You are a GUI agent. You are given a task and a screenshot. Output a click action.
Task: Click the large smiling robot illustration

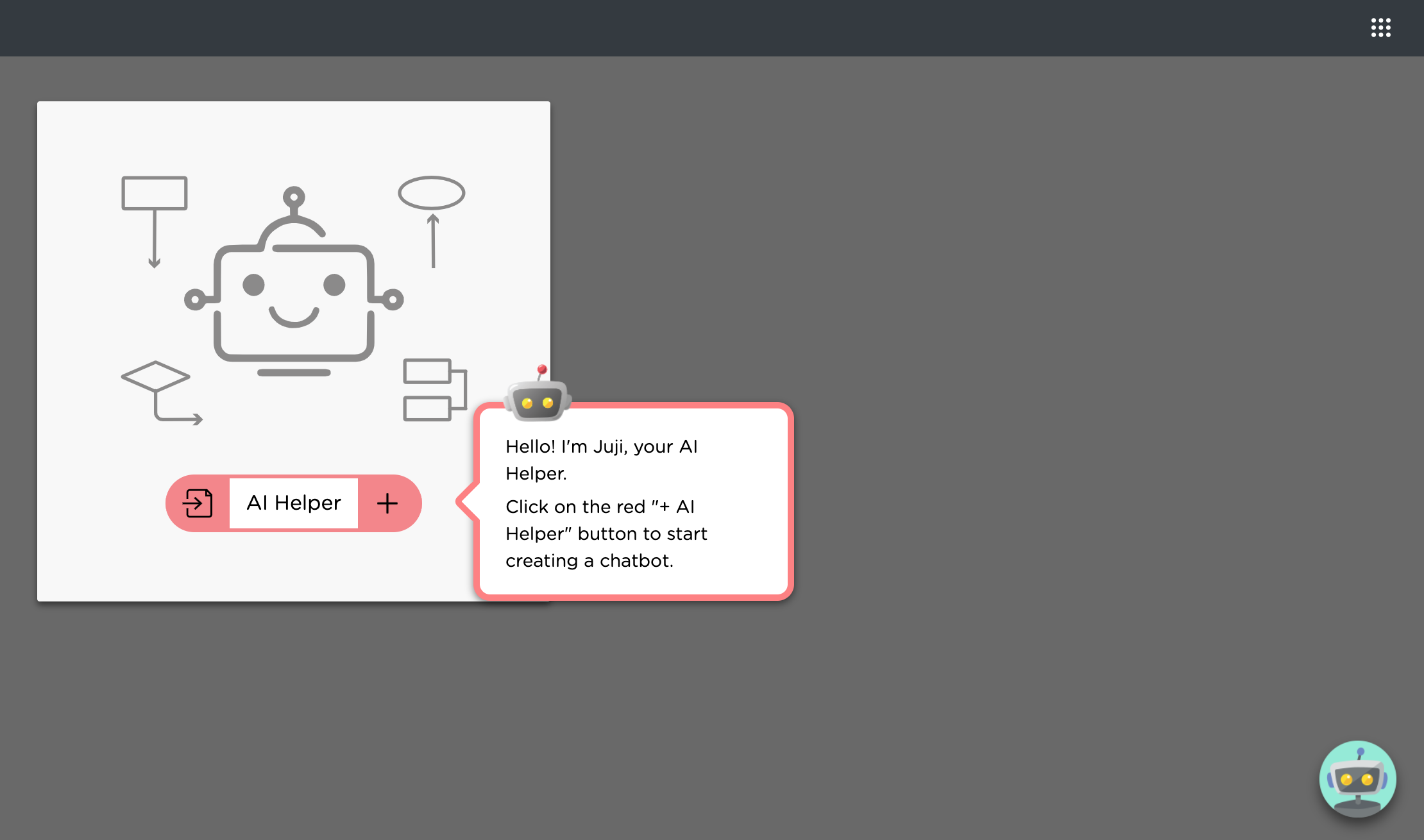[x=294, y=282]
